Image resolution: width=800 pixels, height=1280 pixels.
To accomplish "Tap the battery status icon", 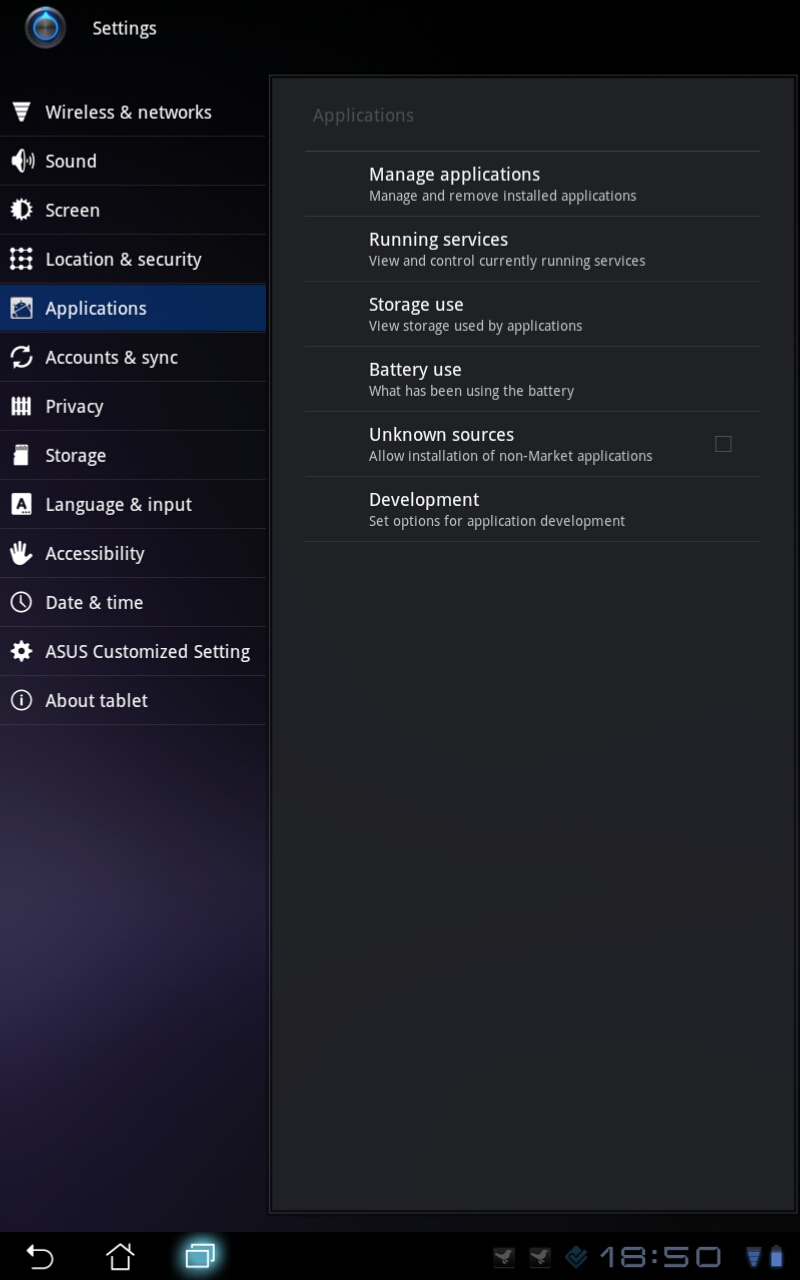I will tap(776, 1257).
